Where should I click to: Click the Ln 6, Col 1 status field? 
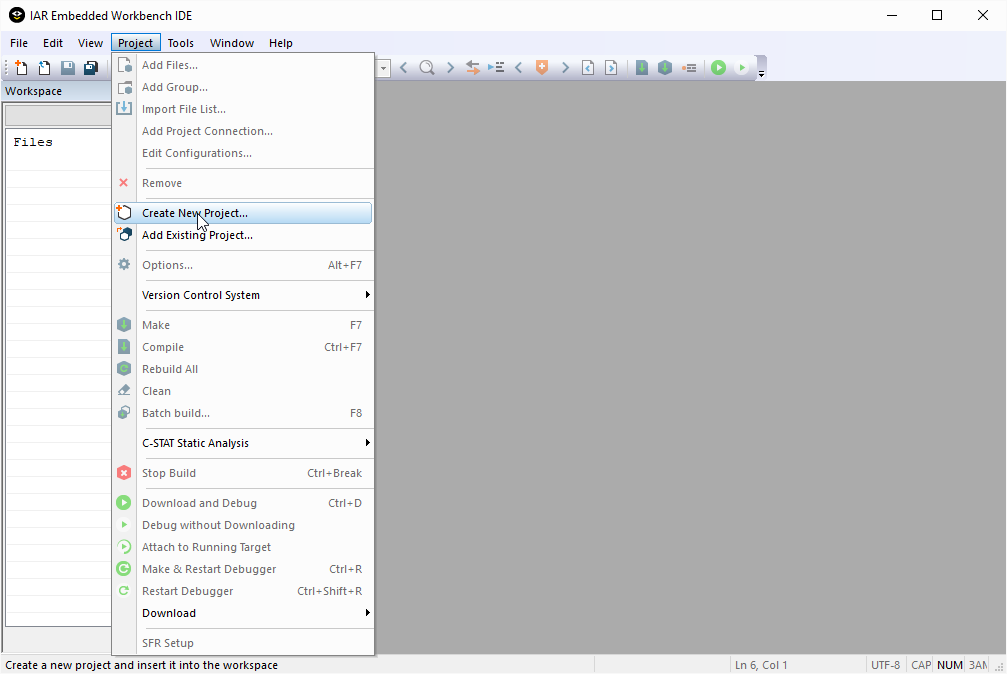click(761, 665)
